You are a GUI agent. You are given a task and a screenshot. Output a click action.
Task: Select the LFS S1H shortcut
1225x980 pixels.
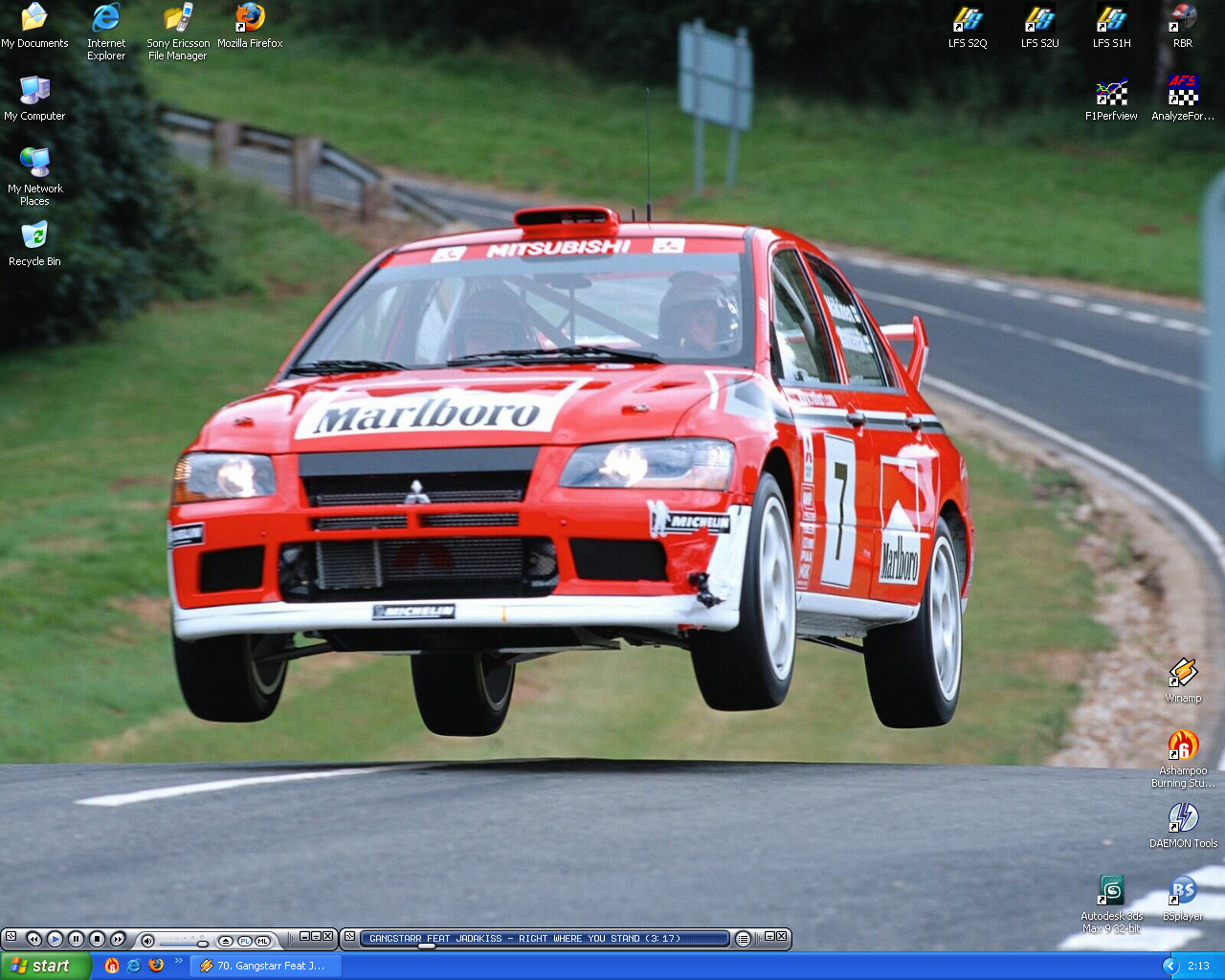click(x=1111, y=26)
